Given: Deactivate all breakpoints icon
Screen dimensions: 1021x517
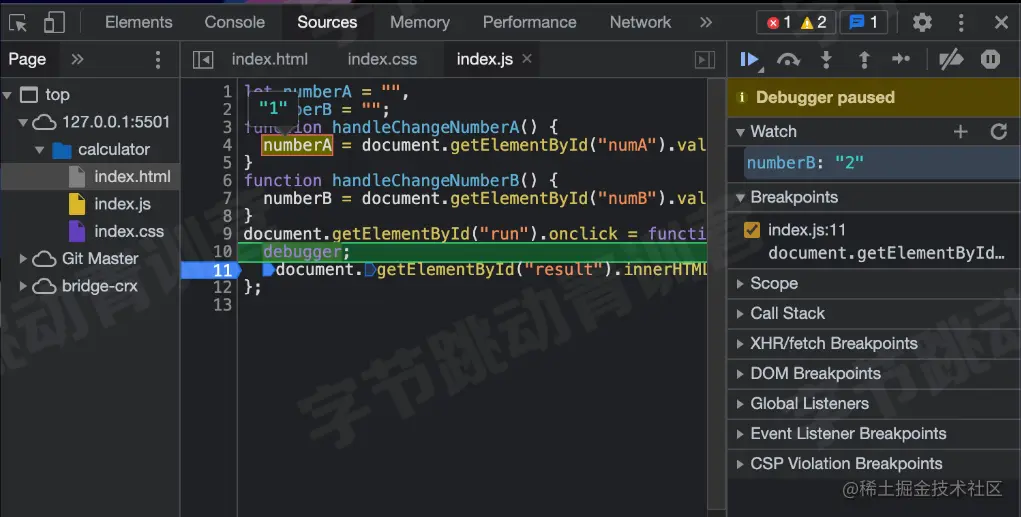Looking at the screenshot, I should [x=951, y=60].
